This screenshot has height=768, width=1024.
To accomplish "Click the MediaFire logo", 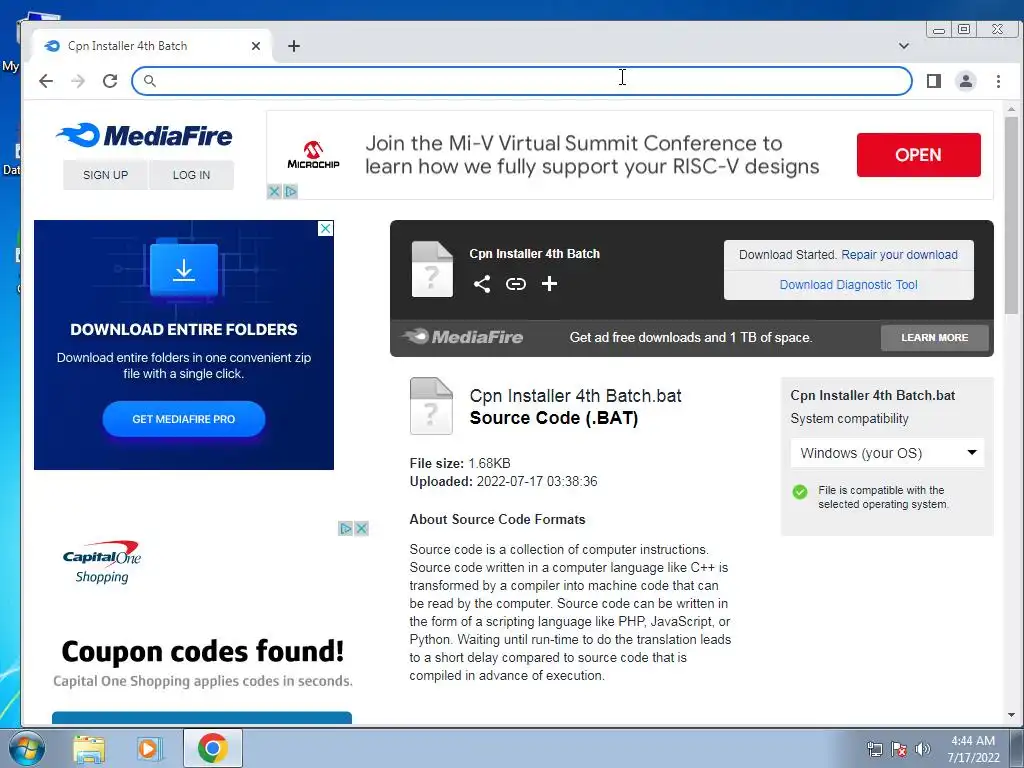I will click(x=144, y=136).
